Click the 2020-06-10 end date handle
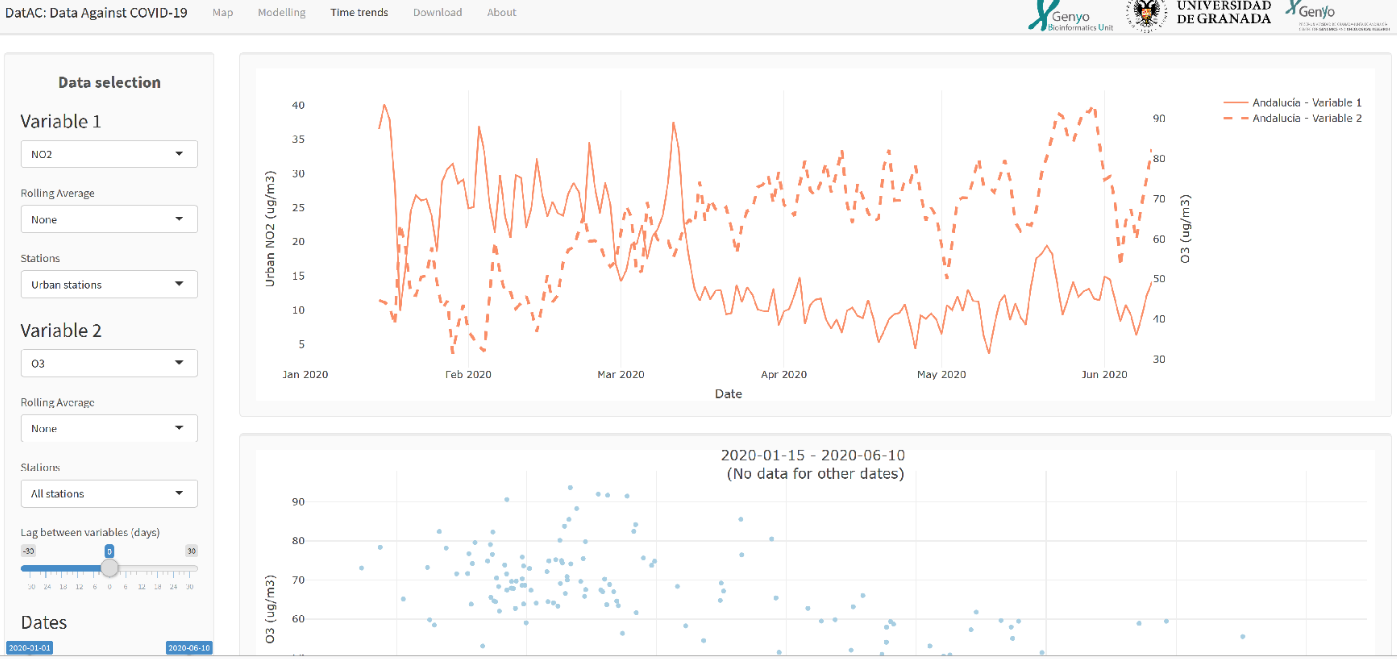This screenshot has width=1397, height=659. [189, 648]
